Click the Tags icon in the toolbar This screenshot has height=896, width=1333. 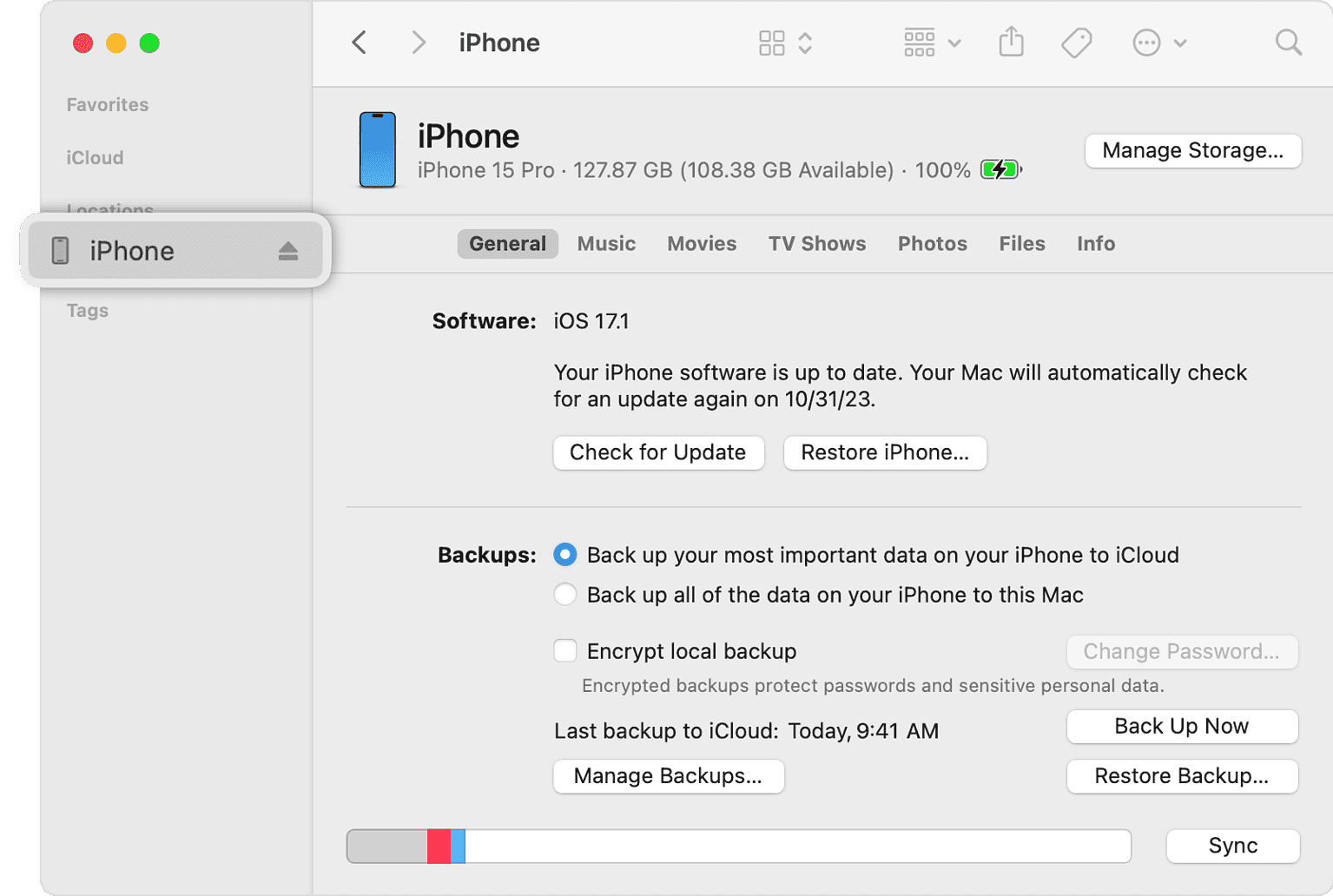coord(1075,42)
